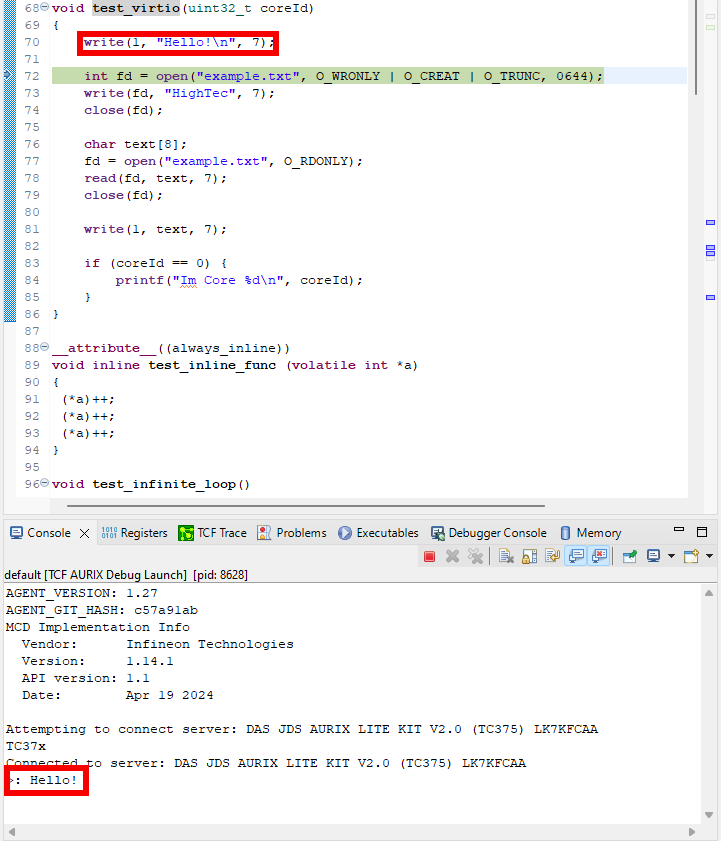Click the Open Console icon
This screenshot has width=721, height=841.
tap(691, 556)
